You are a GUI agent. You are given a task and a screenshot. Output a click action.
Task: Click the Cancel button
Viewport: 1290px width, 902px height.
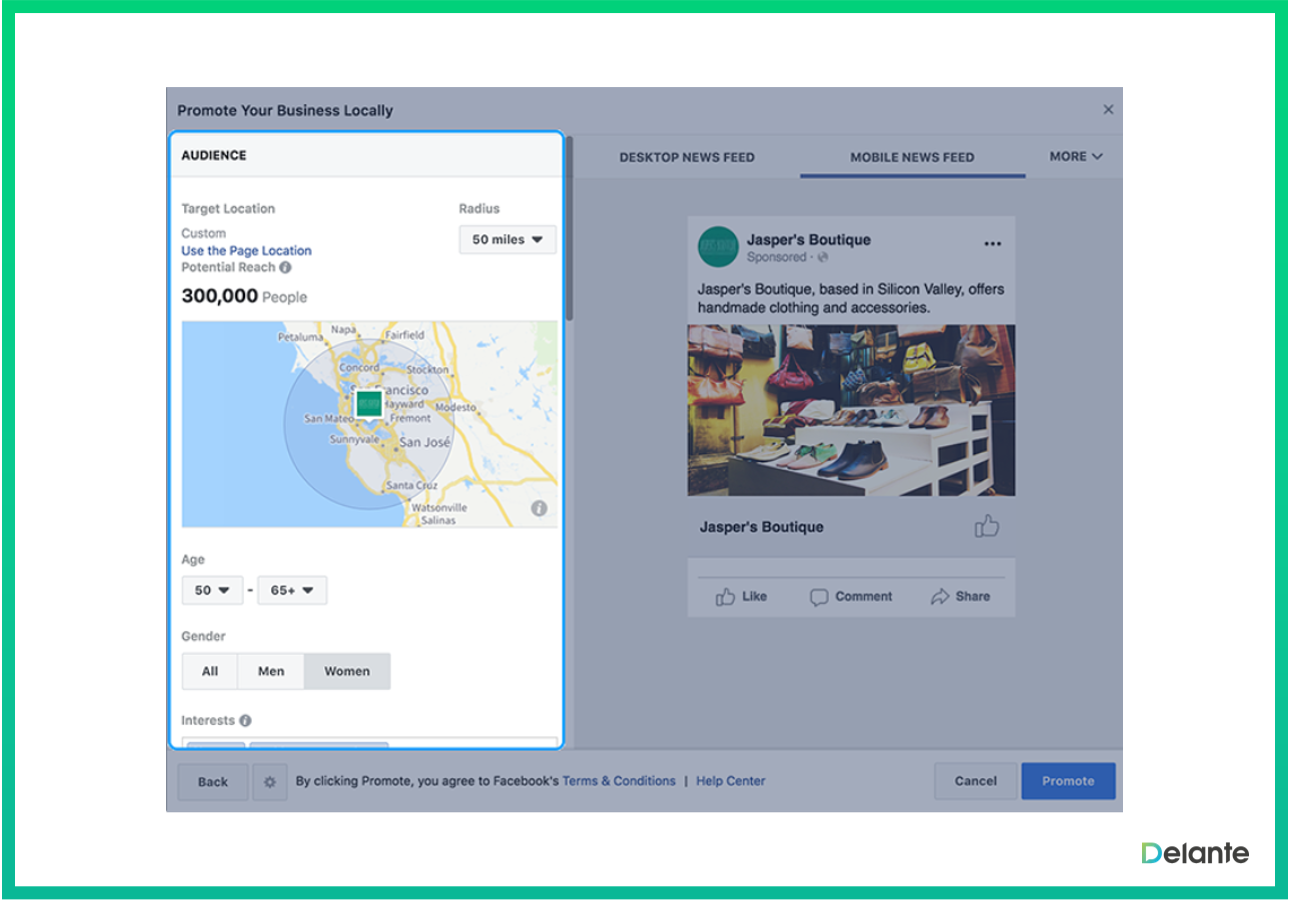pos(975,781)
